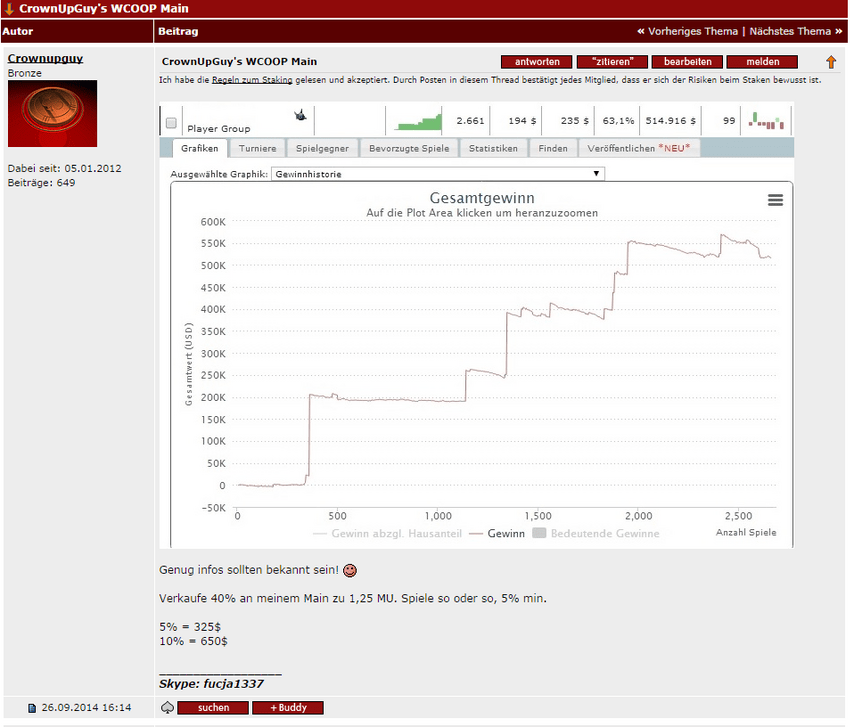Click the shark icon beside Player Group
The width and height of the screenshot is (854, 727).
coord(300,115)
